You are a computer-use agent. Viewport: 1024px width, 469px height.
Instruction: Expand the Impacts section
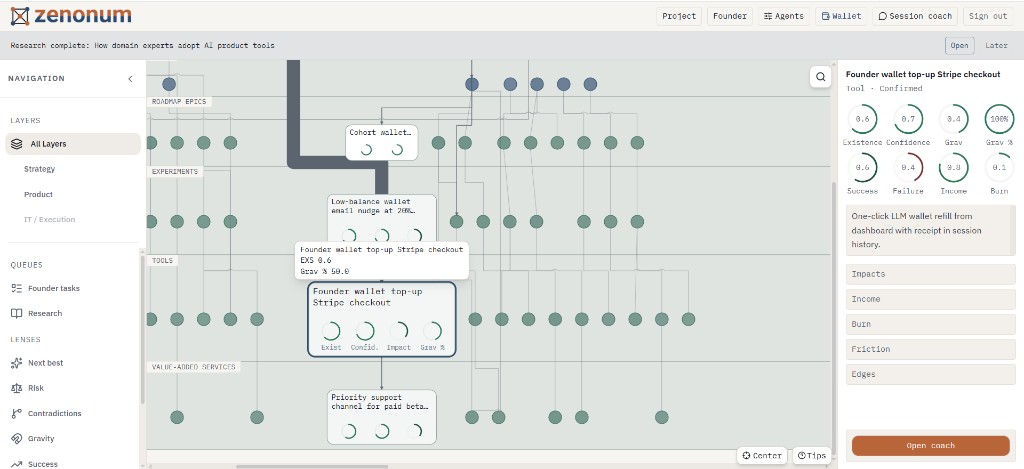click(931, 274)
